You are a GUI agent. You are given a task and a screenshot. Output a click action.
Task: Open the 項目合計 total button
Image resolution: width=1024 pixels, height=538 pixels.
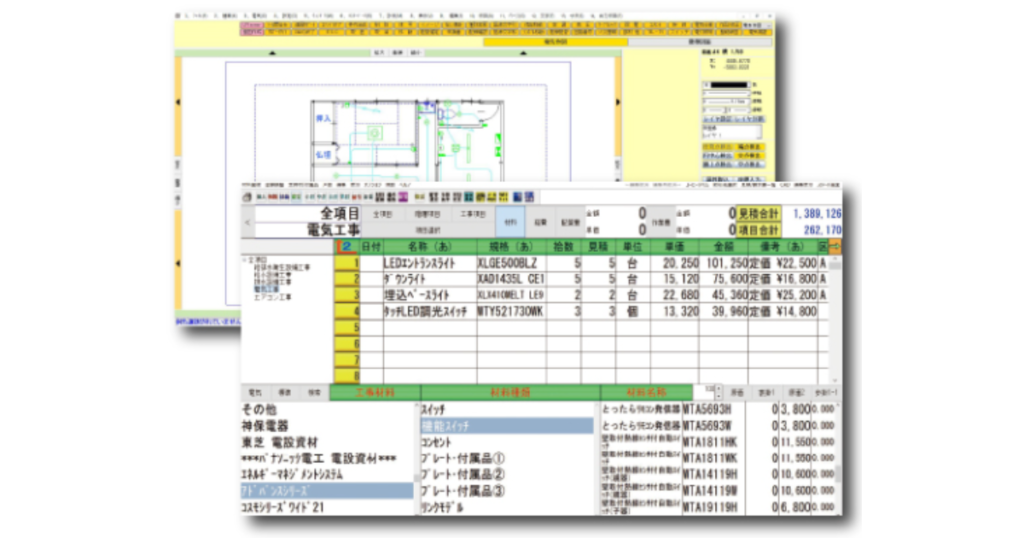pyautogui.click(x=758, y=230)
